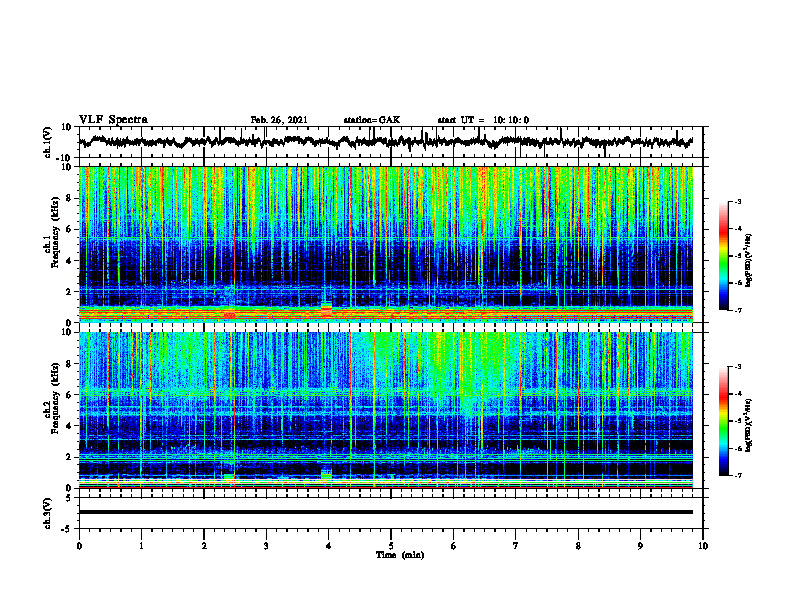The width and height of the screenshot is (792, 612).
Task: Click the "VLF Spectra" title text
Action: pos(113,120)
